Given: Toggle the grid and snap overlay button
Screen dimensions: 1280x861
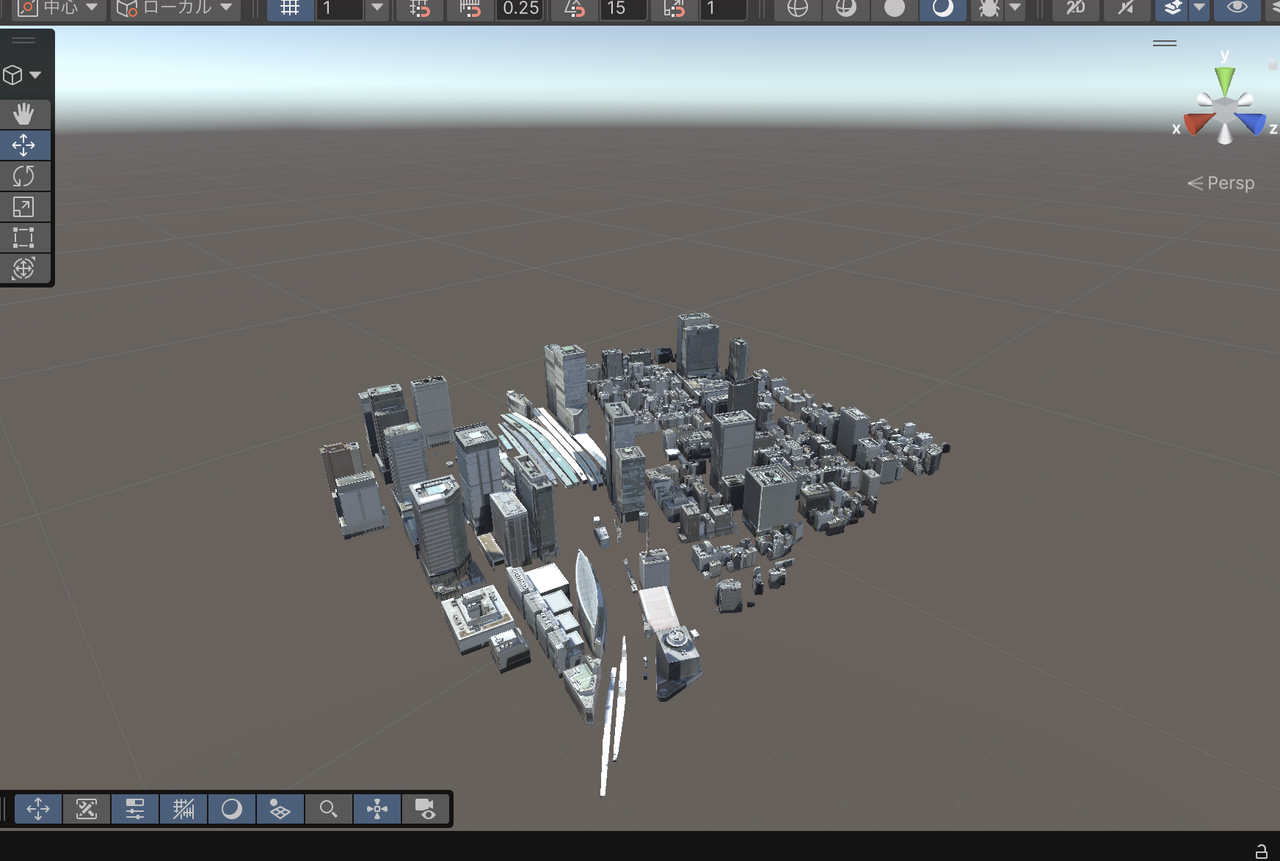Looking at the screenshot, I should pyautogui.click(x=183, y=809).
